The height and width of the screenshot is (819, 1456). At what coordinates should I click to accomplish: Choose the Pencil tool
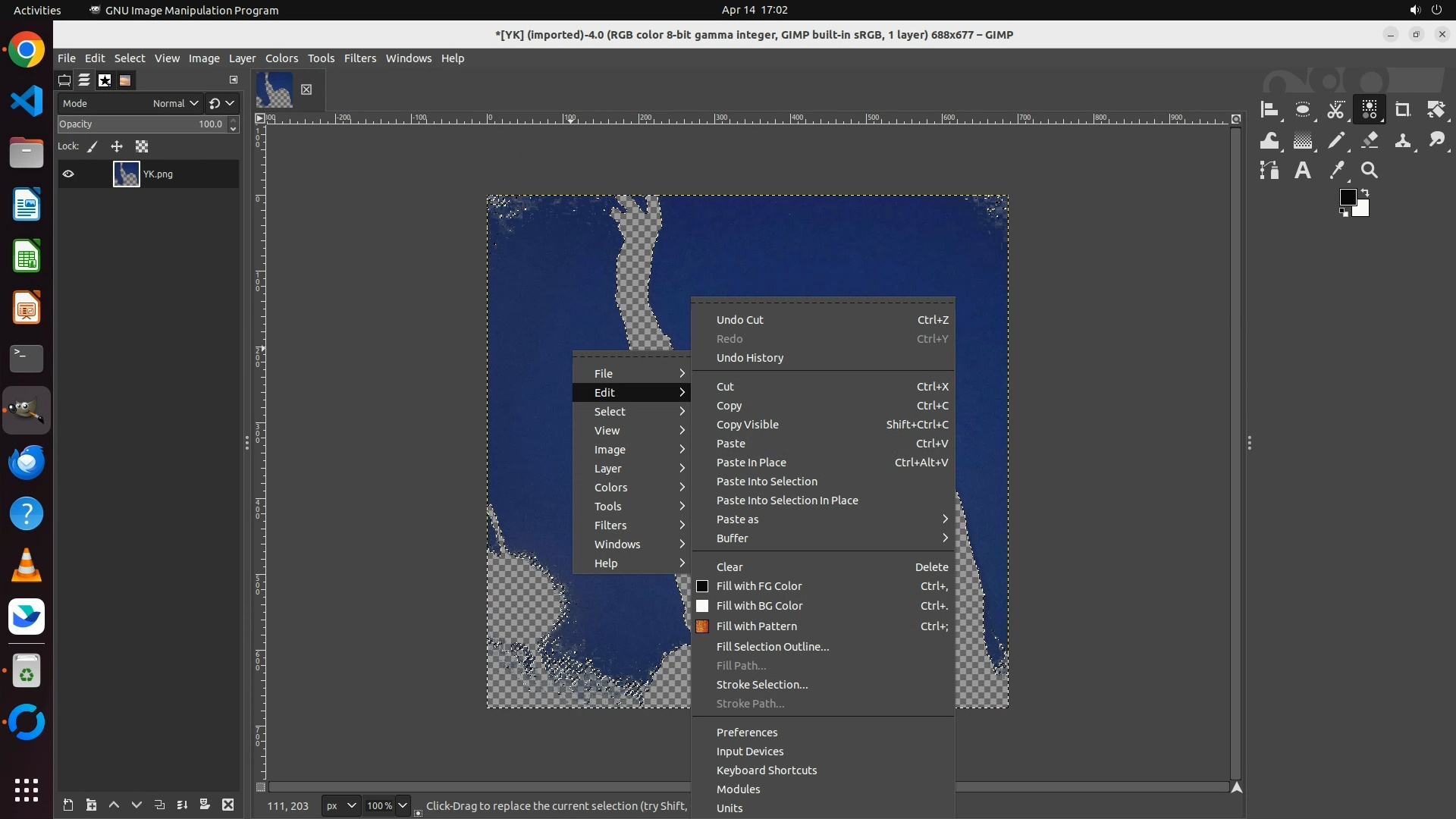1336,140
